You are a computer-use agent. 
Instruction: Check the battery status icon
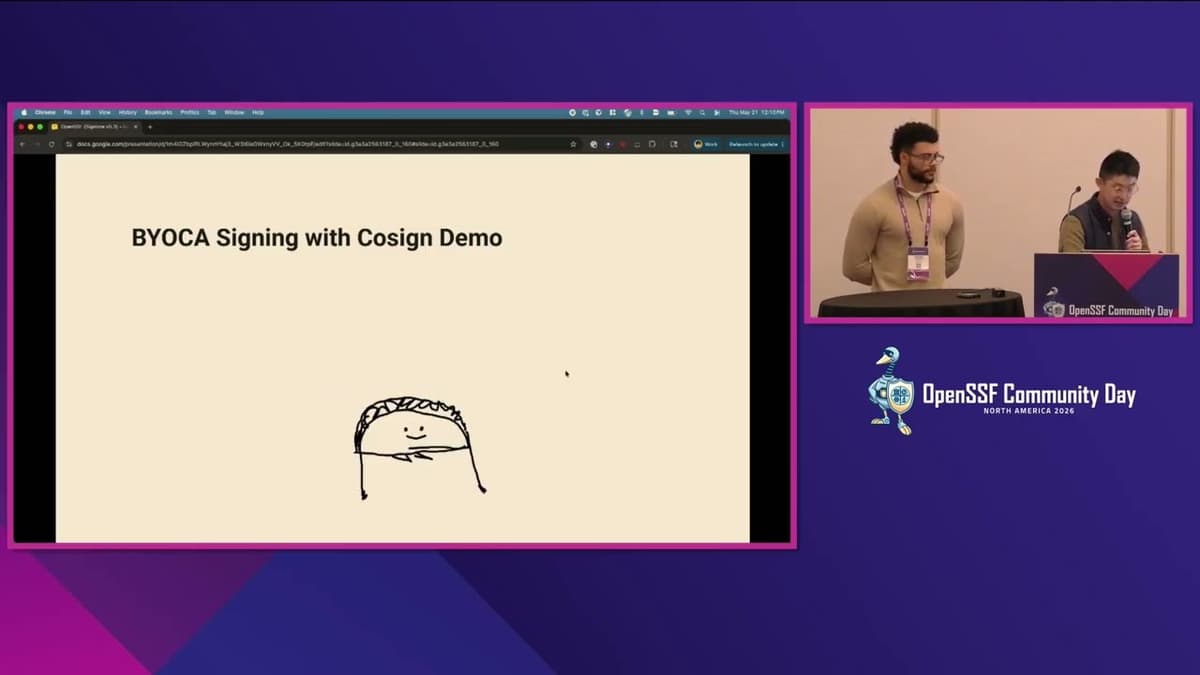pos(671,112)
